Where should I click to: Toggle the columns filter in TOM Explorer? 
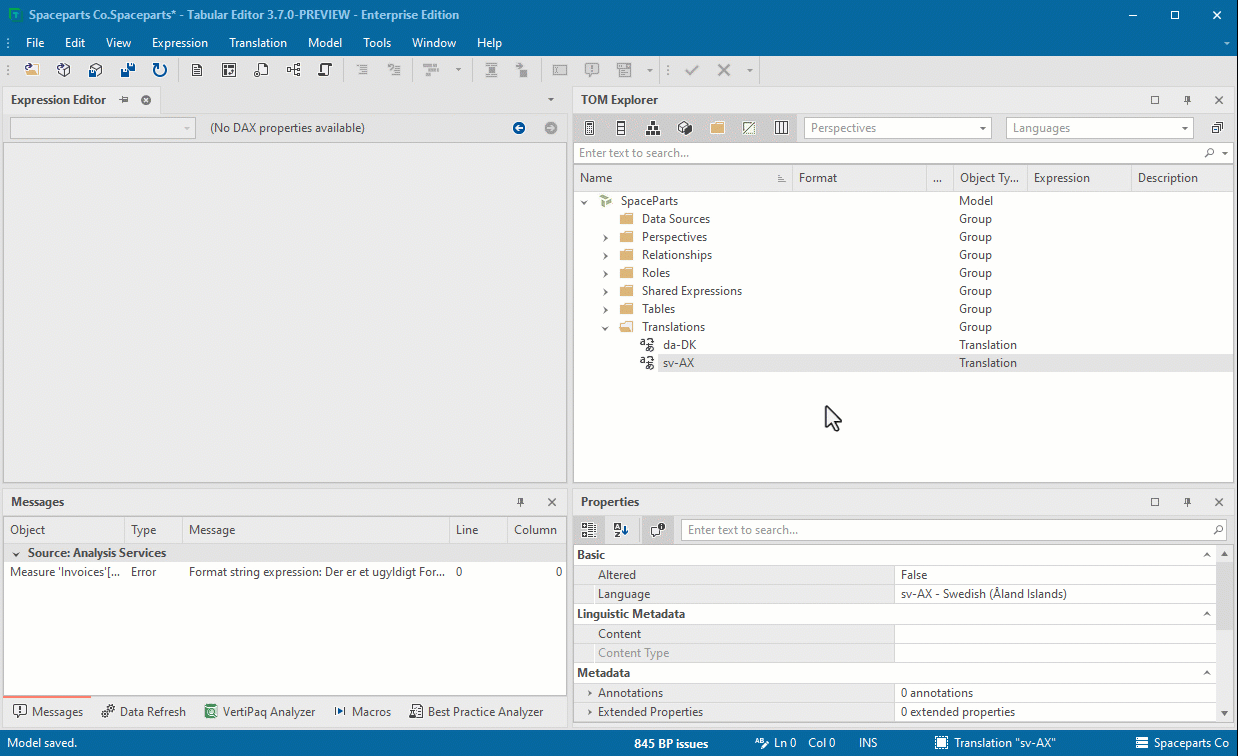click(781, 128)
